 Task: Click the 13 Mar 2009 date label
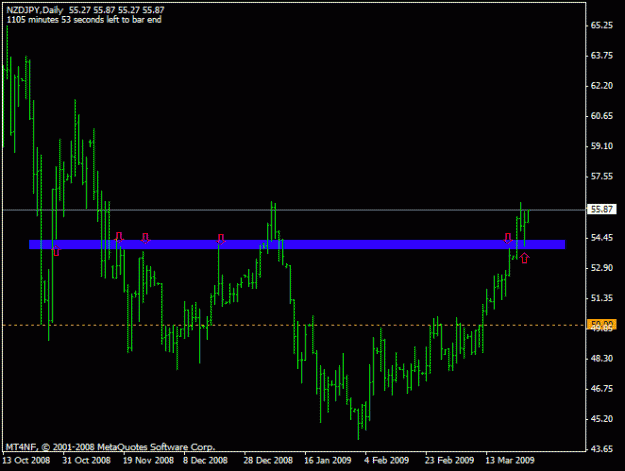[x=509, y=461]
